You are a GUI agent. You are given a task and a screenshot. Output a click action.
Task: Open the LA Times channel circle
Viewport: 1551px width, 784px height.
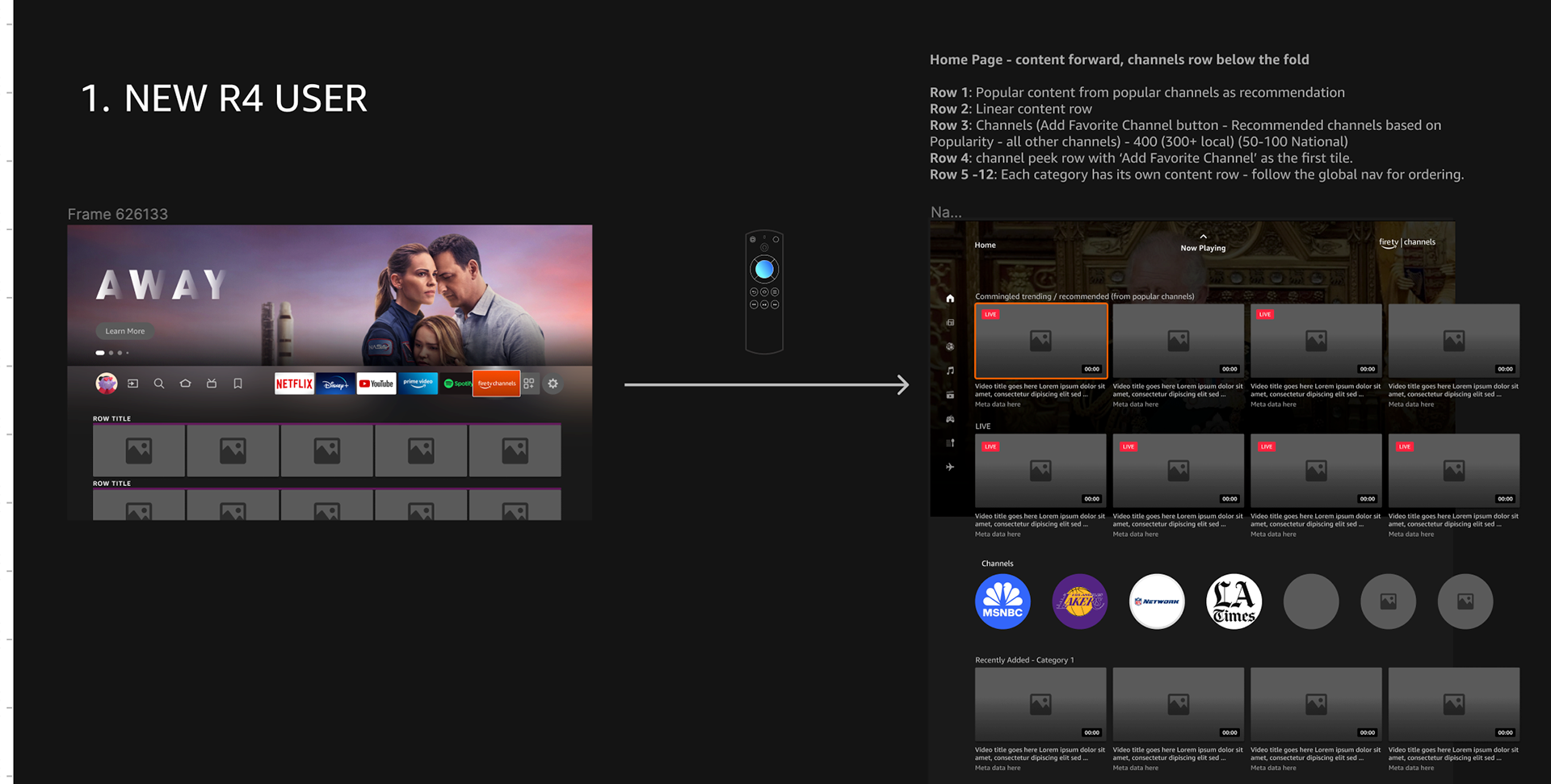pos(1234,602)
